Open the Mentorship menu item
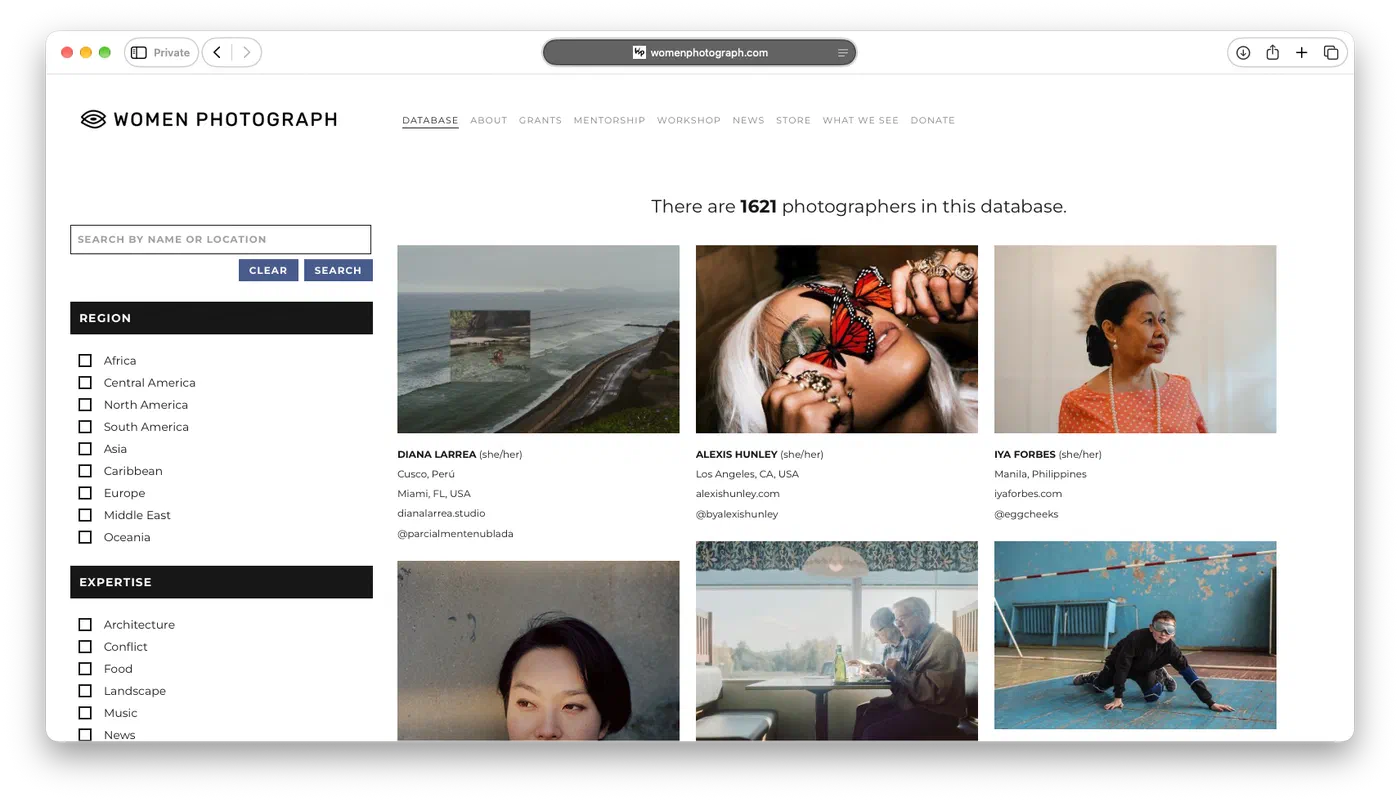The width and height of the screenshot is (1400, 802). coord(609,121)
